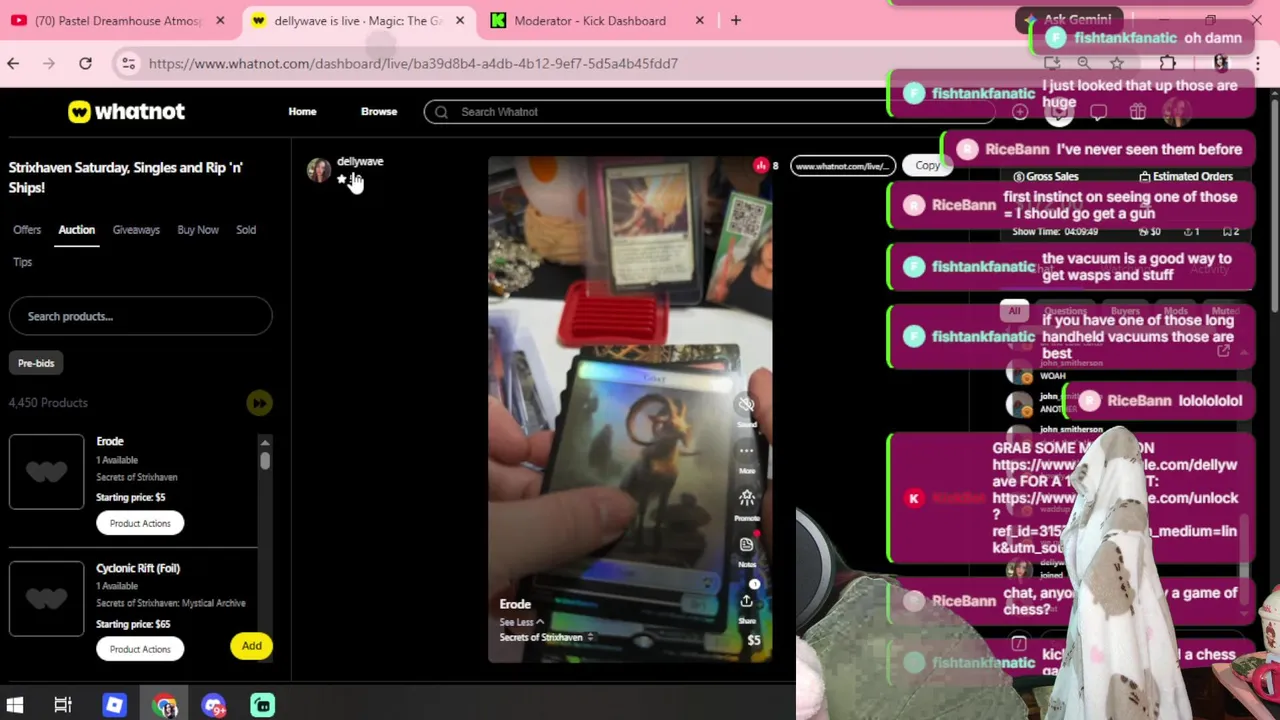1280x720 pixels.
Task: Close the Moderator Kick Dashboard tab
Action: click(700, 20)
